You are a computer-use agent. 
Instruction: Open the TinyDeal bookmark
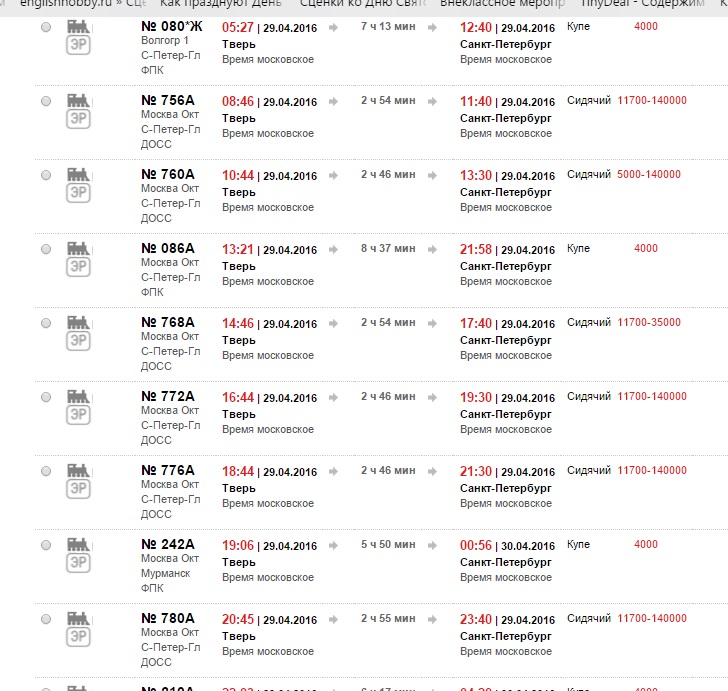pos(648,5)
